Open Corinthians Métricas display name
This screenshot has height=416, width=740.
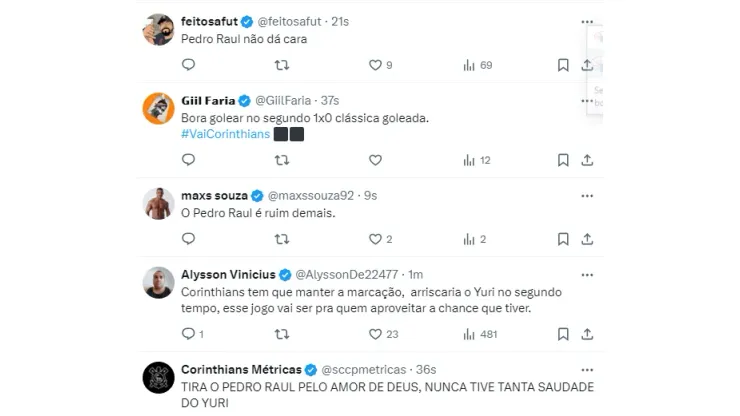click(241, 369)
